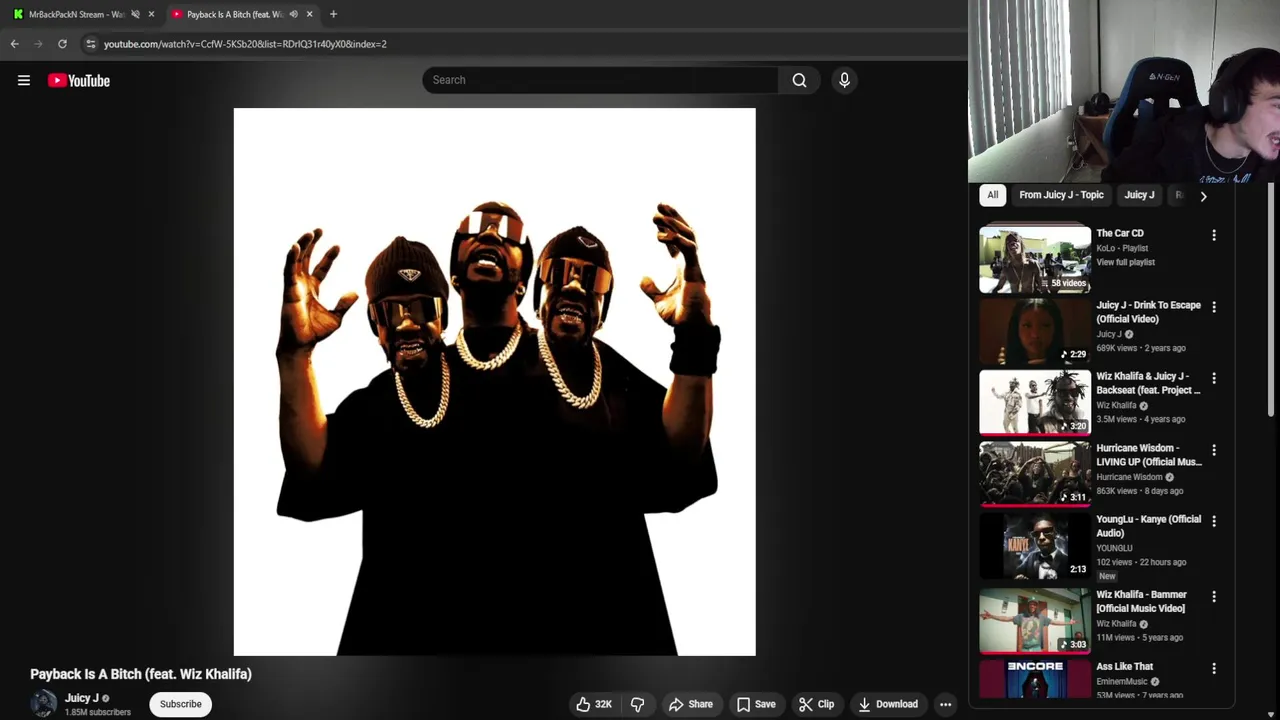Viewport: 1280px width, 720px height.
Task: Click the search magnifier button
Action: click(799, 80)
